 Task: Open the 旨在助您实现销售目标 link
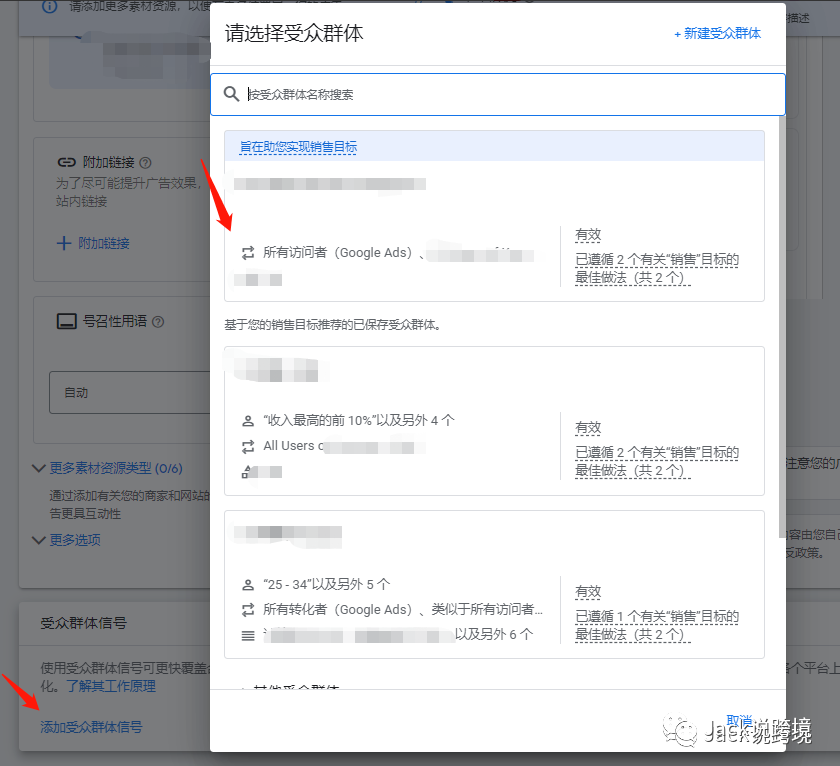(x=298, y=147)
